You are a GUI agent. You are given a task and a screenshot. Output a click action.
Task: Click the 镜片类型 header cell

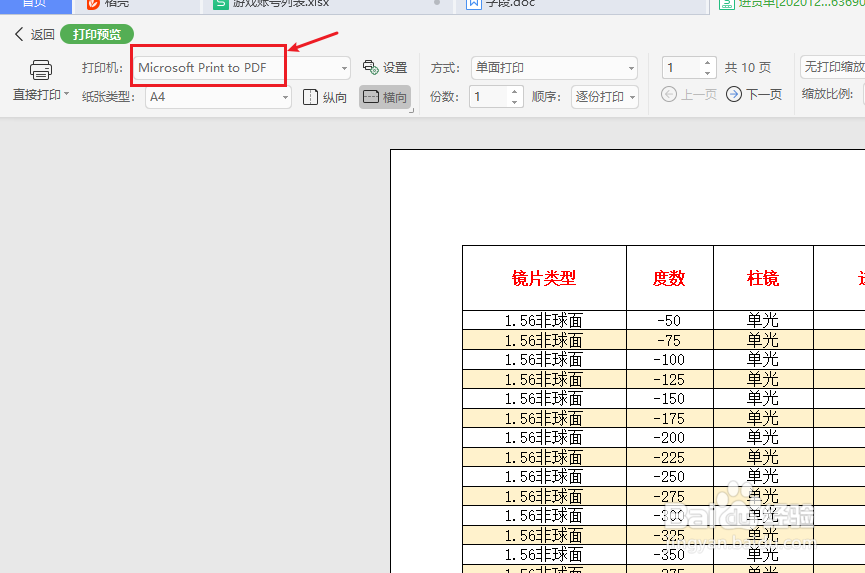point(544,279)
